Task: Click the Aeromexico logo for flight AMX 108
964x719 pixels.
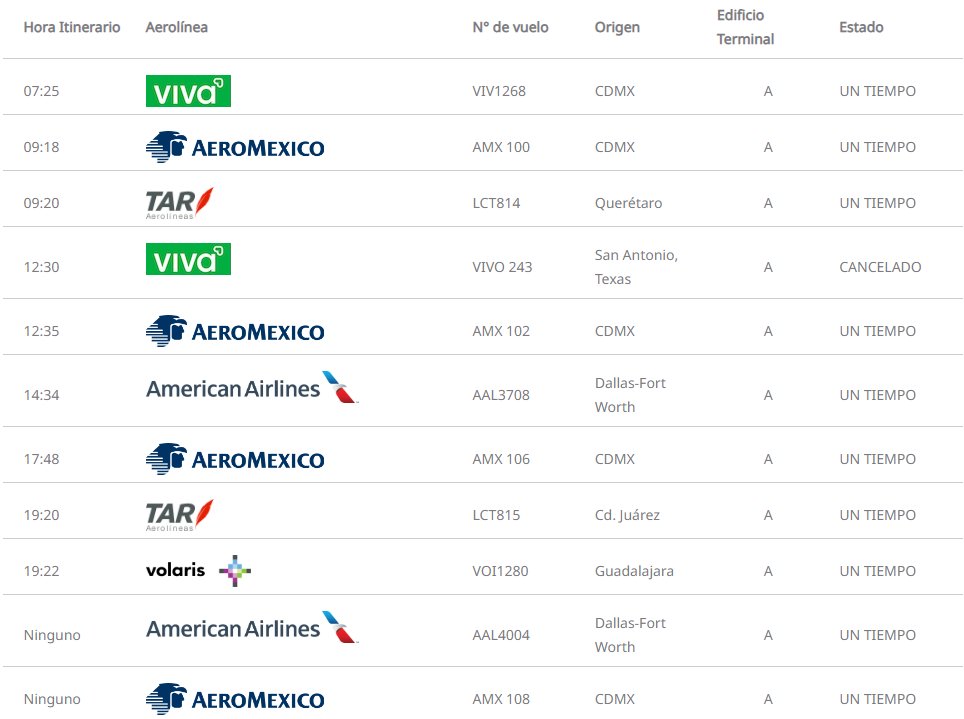Action: click(235, 699)
